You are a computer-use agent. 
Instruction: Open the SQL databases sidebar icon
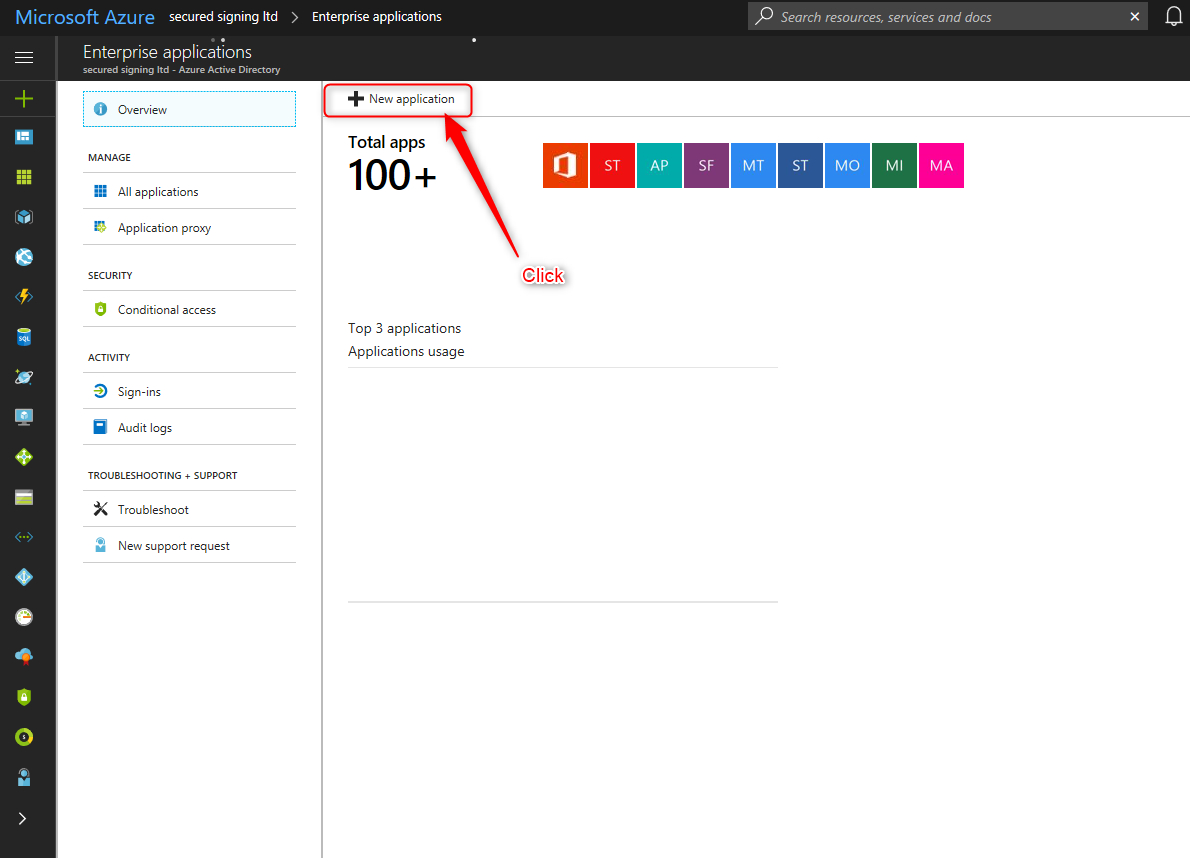[24, 337]
